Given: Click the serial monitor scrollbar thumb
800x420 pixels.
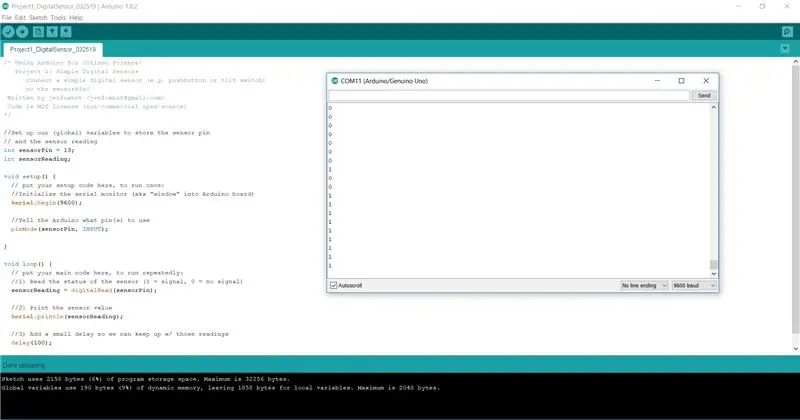Looking at the screenshot, I should coord(713,264).
